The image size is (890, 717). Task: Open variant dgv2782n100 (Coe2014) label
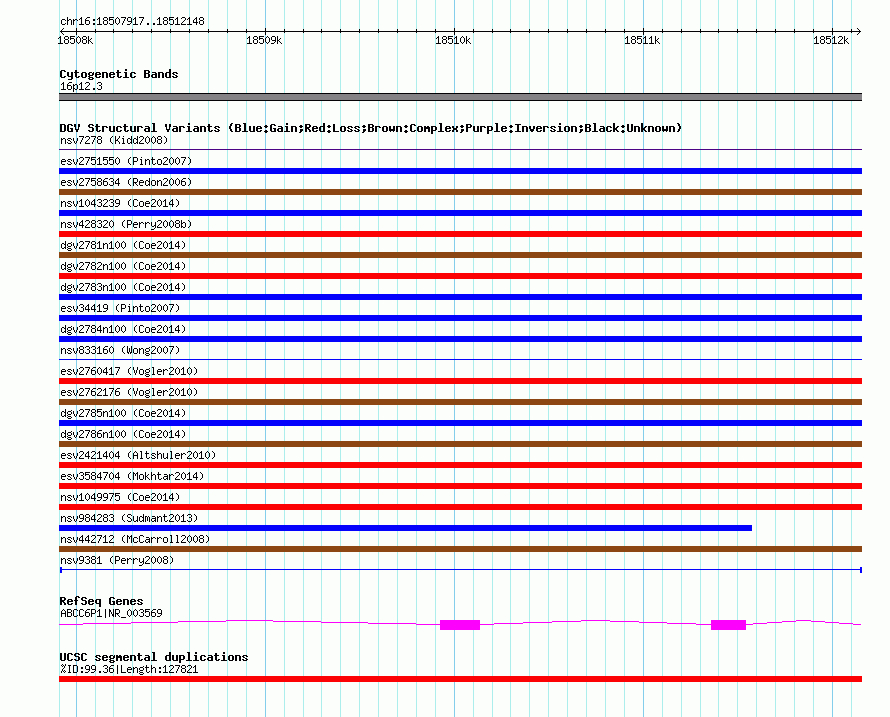click(123, 266)
